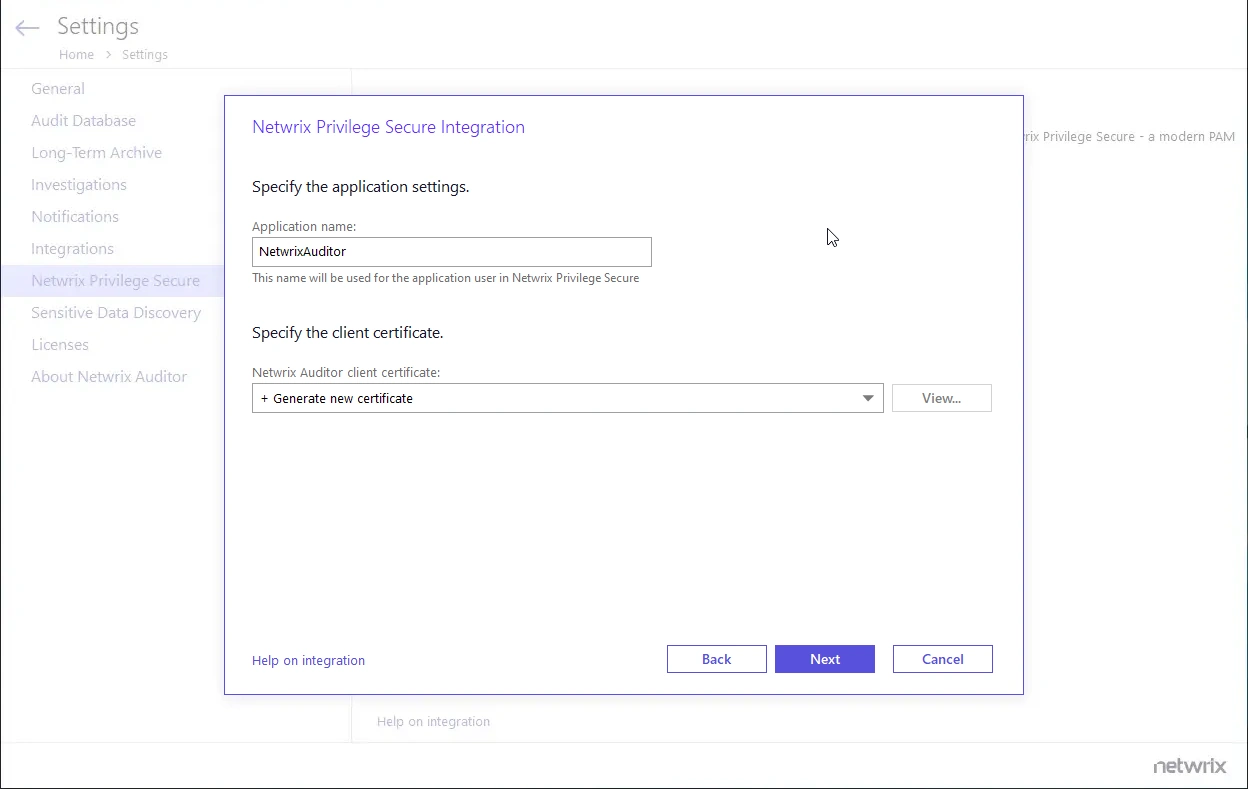
Task: Select the General settings section
Action: pyautogui.click(x=58, y=88)
